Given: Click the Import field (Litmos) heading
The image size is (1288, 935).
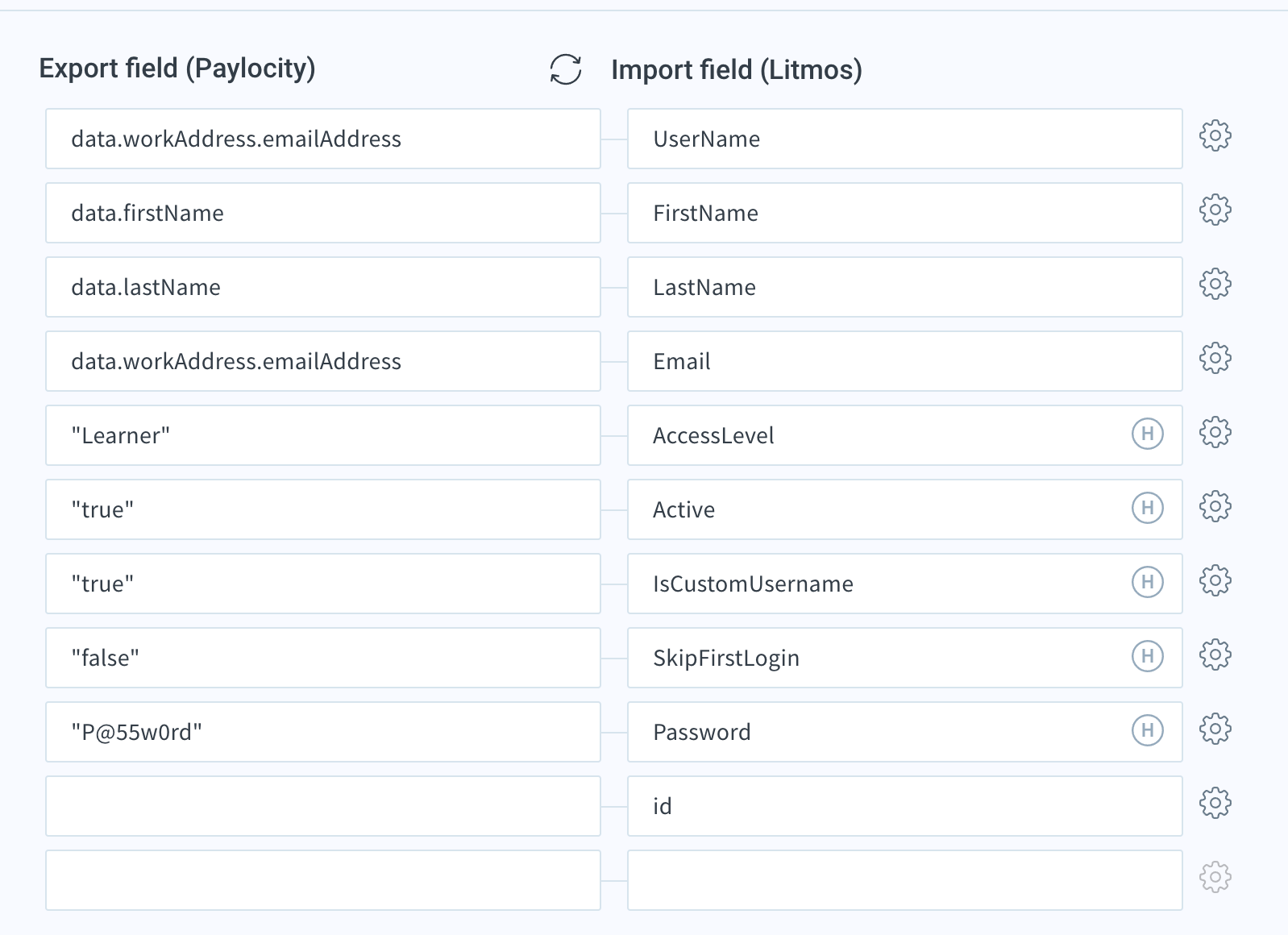Looking at the screenshot, I should pos(737,70).
